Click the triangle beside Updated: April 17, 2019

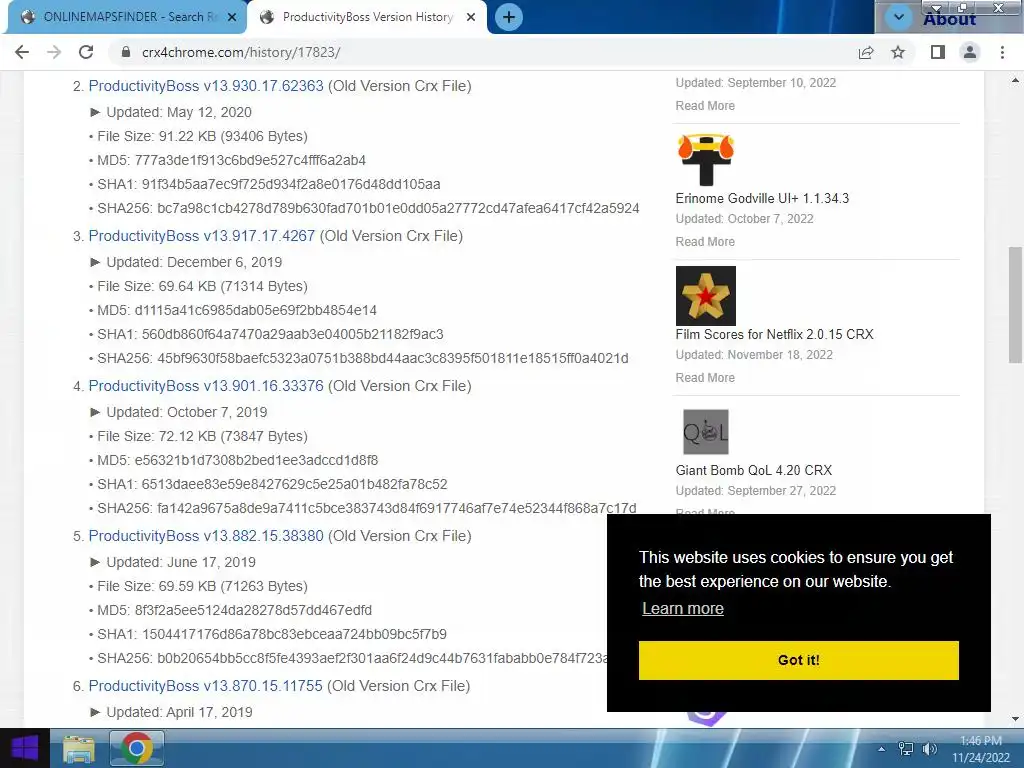click(x=95, y=712)
